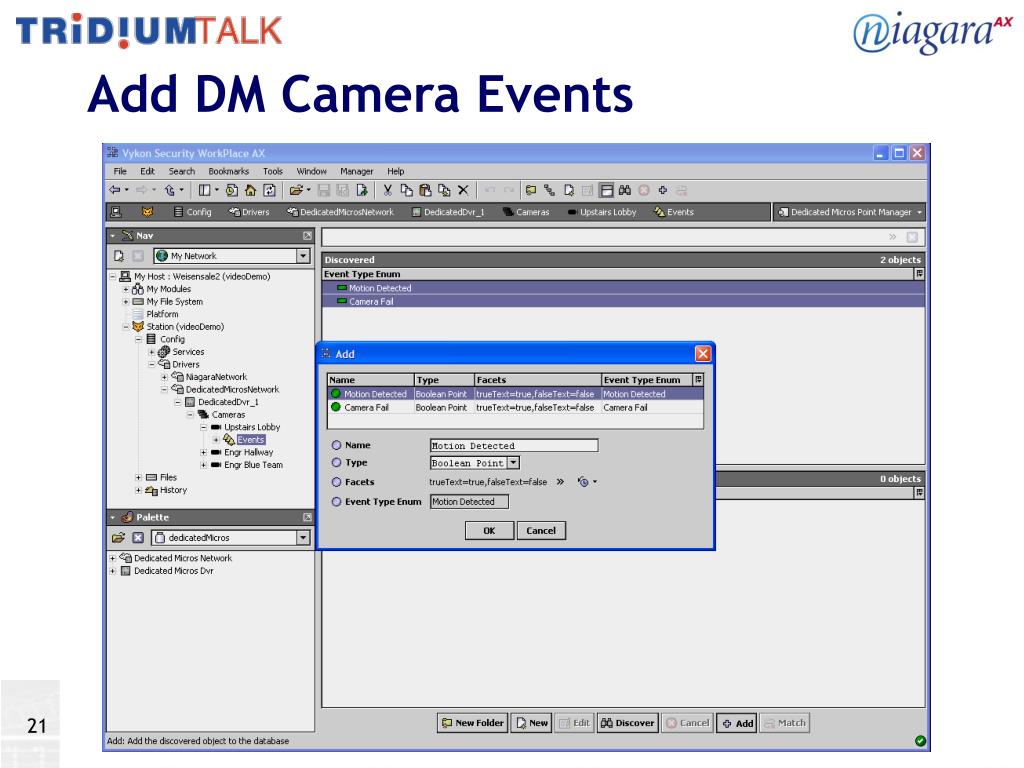Expand Dedicated Micros Network in palette

click(x=113, y=558)
